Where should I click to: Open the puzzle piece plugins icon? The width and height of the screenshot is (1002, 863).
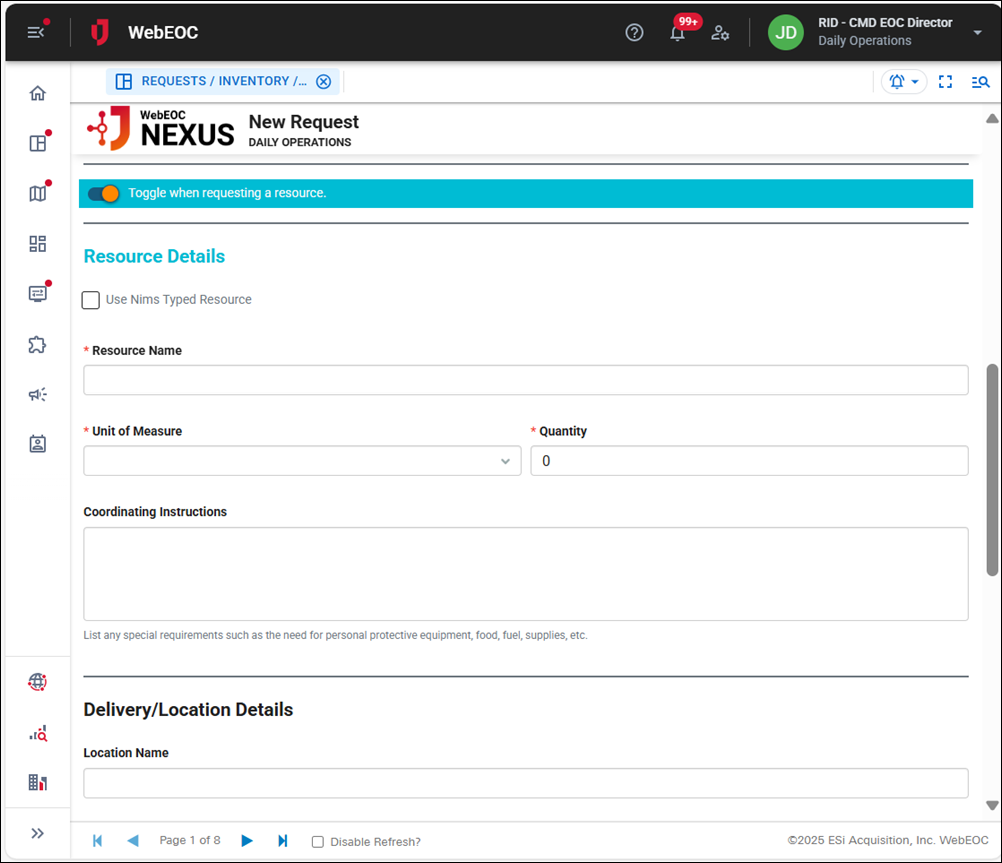pyautogui.click(x=38, y=344)
